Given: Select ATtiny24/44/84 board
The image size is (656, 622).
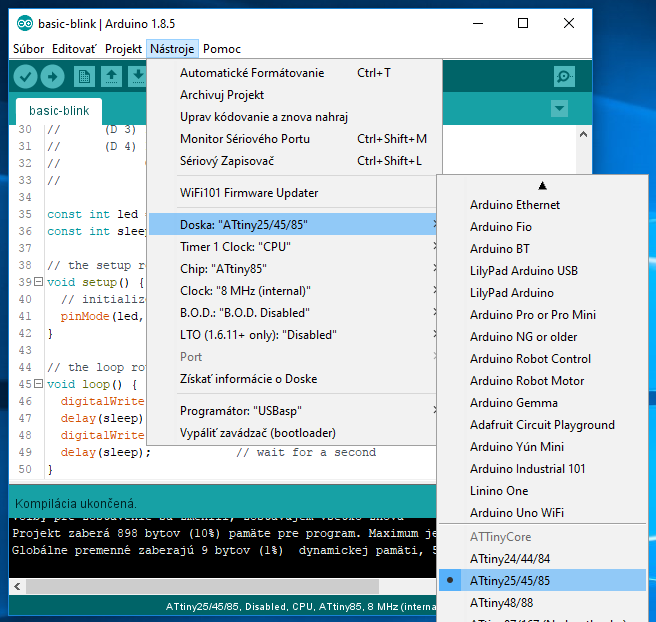Looking at the screenshot, I should [x=542, y=559].
